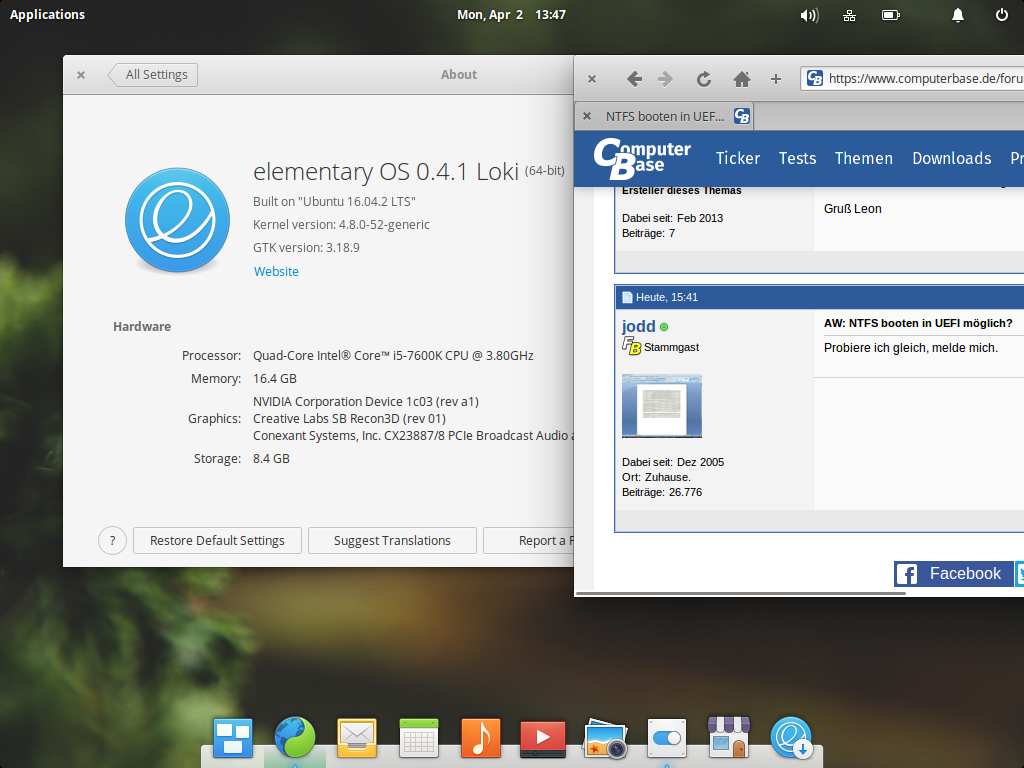
Task: Open user profile jodd
Action: click(638, 326)
